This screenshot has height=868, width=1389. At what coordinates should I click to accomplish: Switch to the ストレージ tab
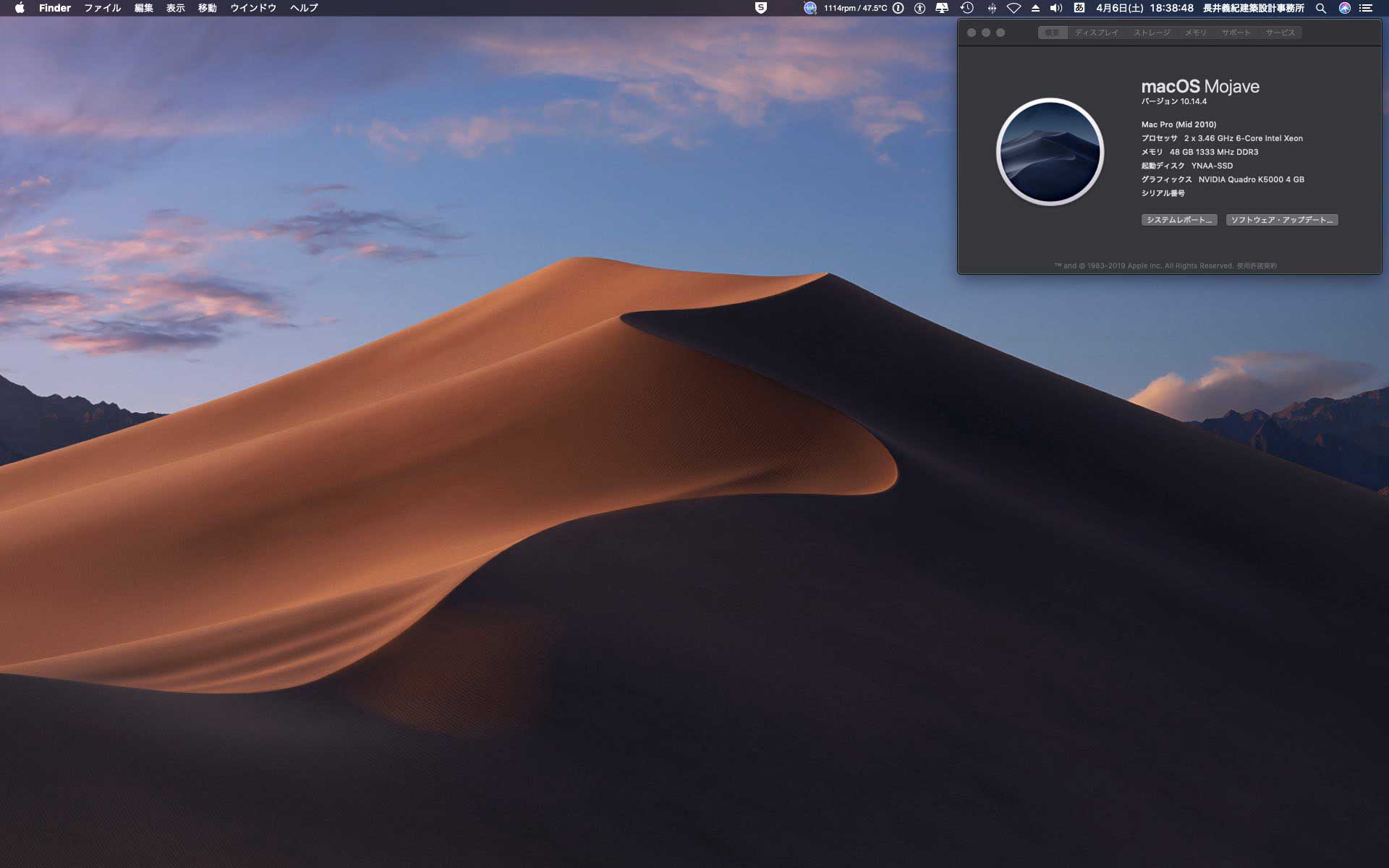[1152, 33]
